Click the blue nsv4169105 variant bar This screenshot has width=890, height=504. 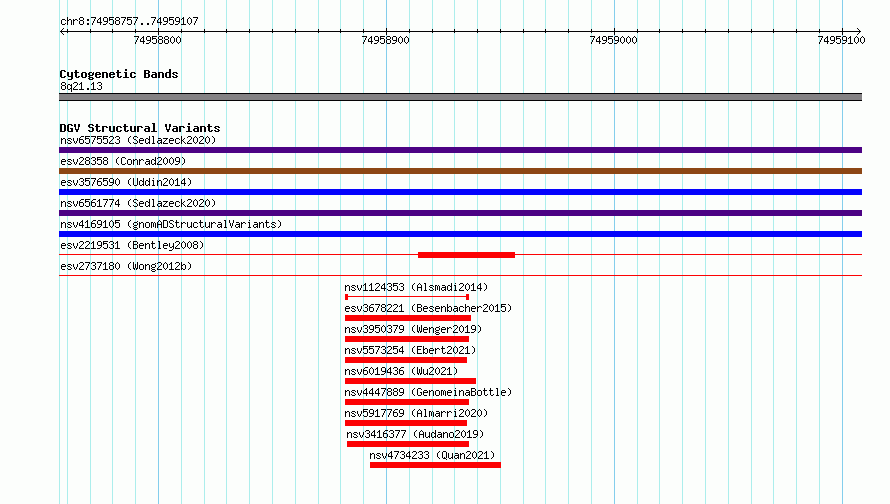tap(460, 234)
